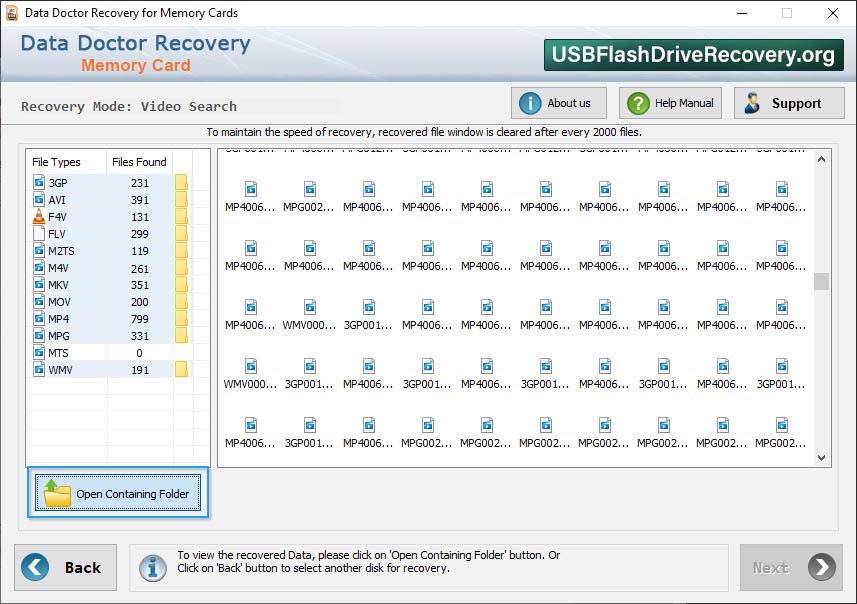Viewport: 857px width, 604px height.
Task: Select the MP4 file type icon
Action: click(39, 318)
